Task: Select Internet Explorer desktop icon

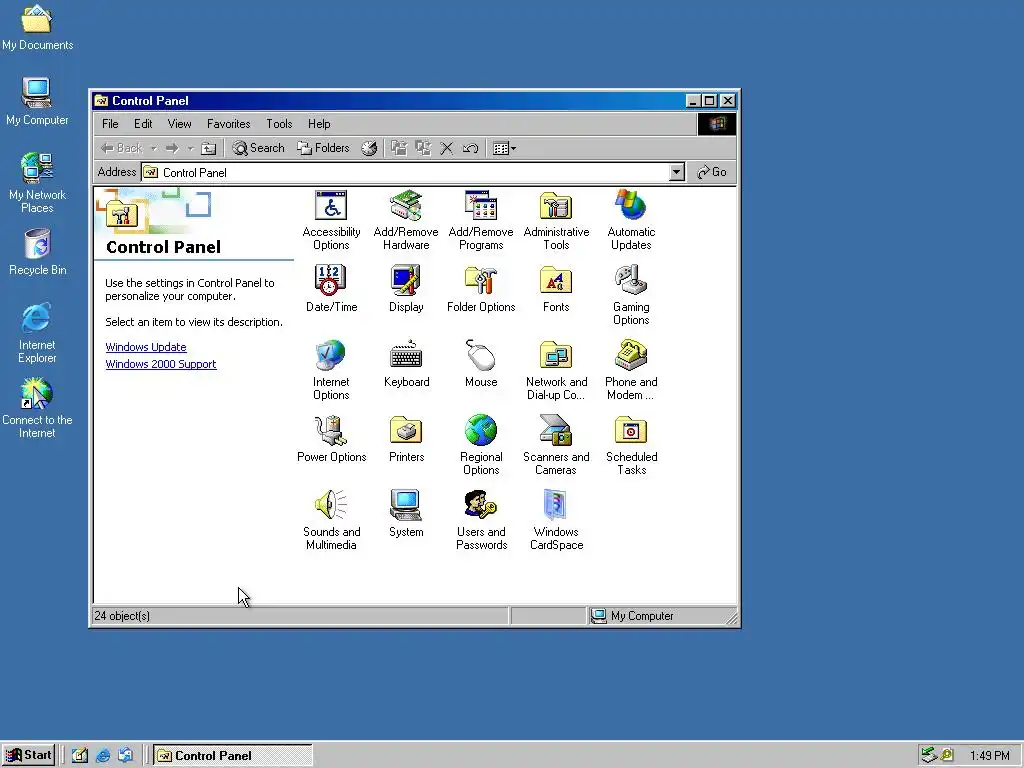Action: click(37, 333)
